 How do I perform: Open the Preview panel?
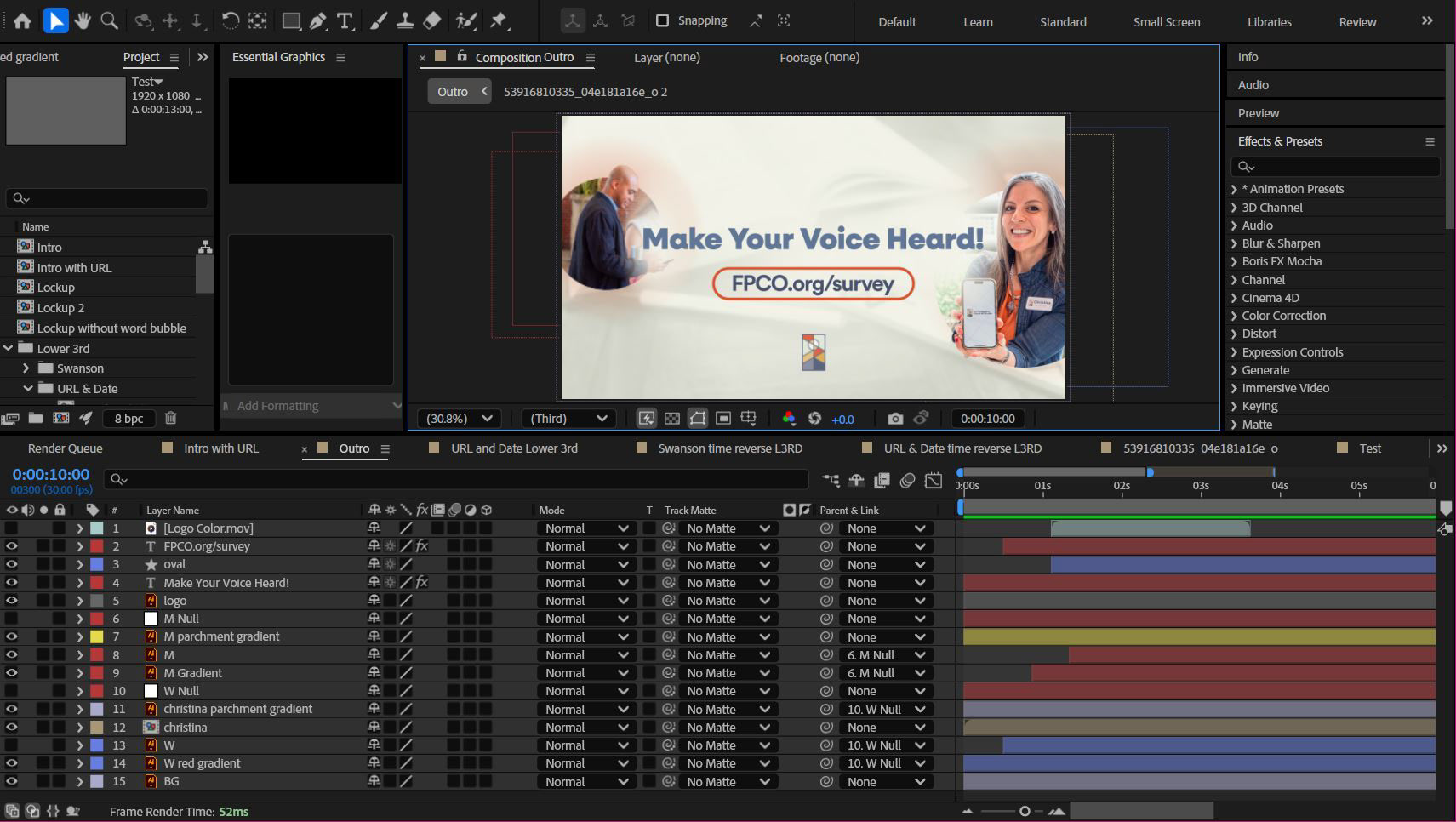click(1258, 113)
